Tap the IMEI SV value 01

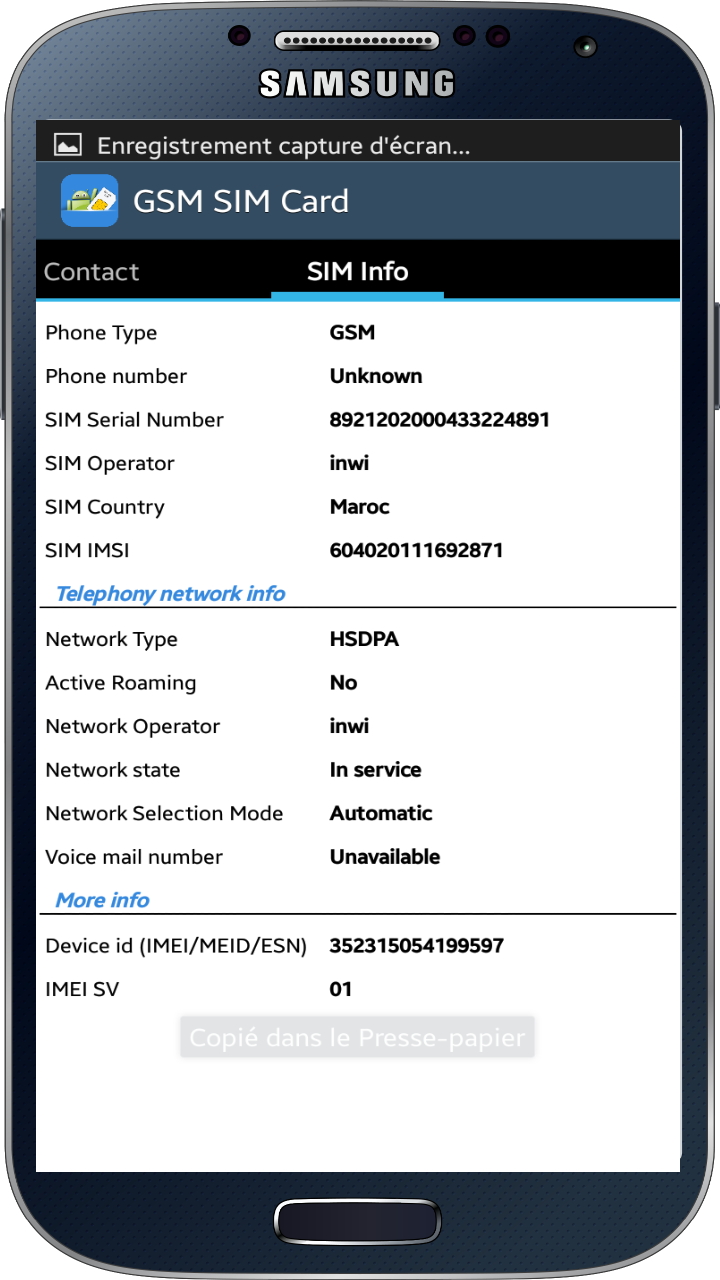point(341,989)
